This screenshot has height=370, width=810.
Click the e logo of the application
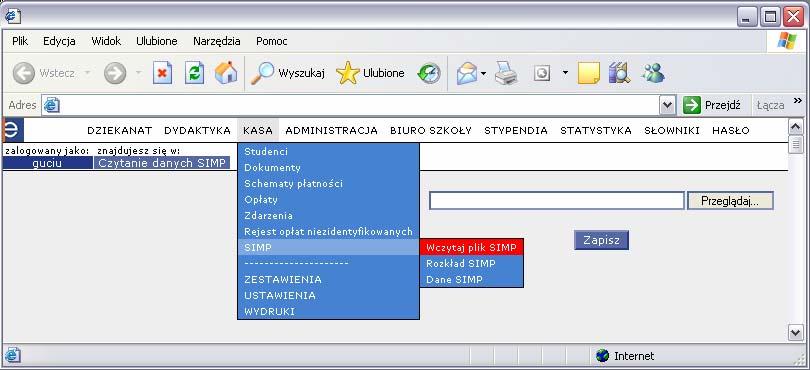[12, 130]
